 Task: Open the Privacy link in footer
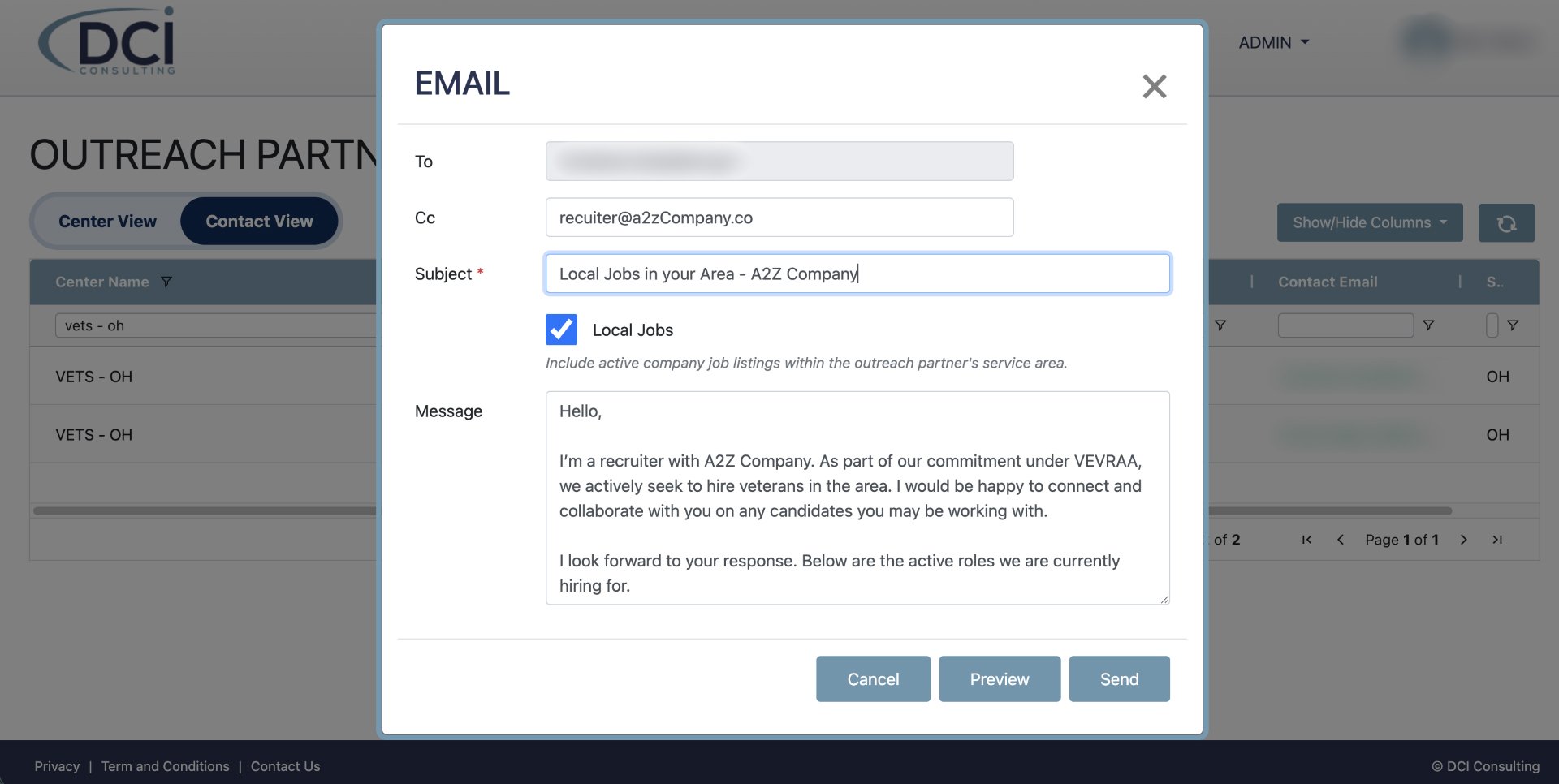pyautogui.click(x=57, y=766)
